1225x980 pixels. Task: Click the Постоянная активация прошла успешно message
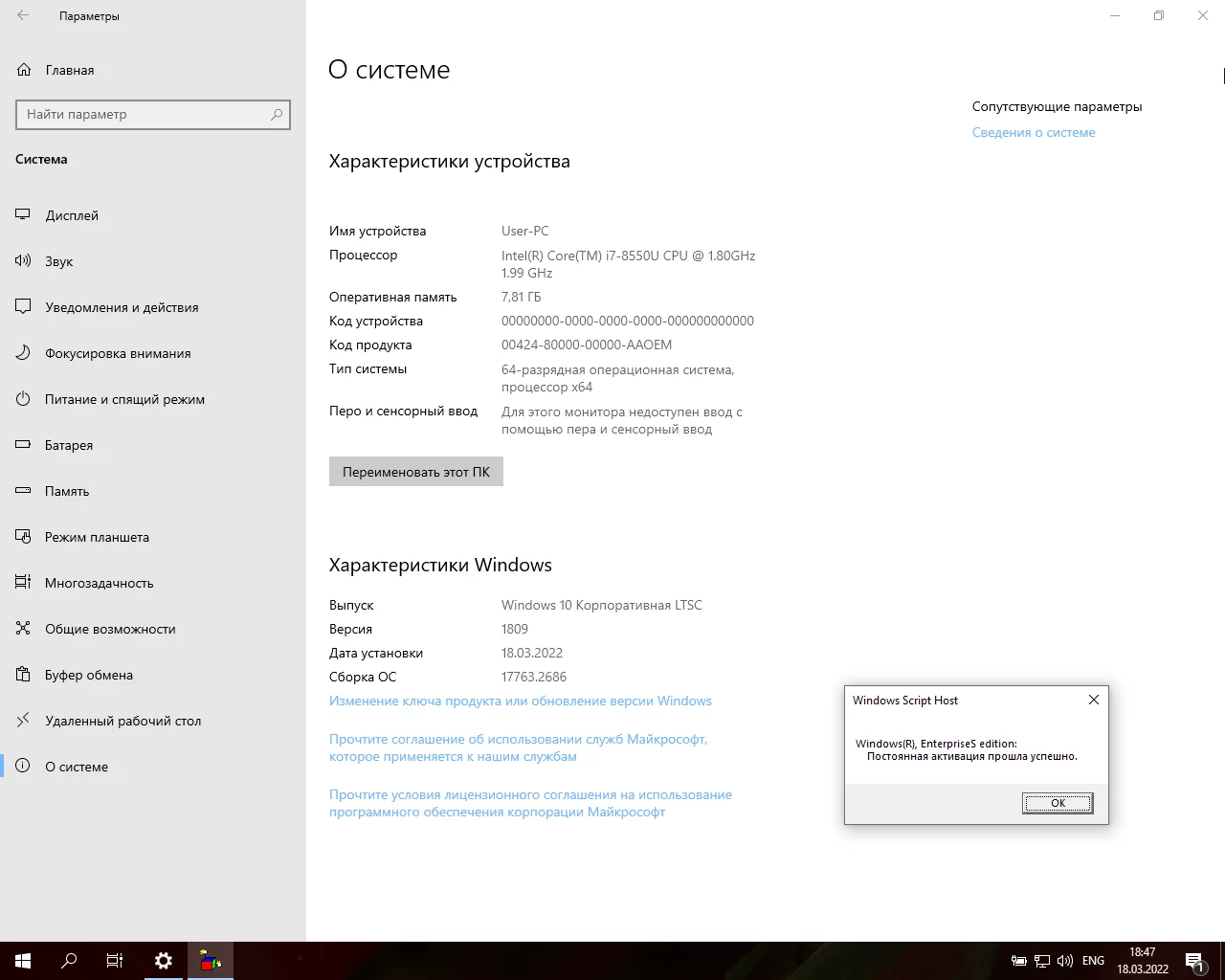(x=972, y=756)
